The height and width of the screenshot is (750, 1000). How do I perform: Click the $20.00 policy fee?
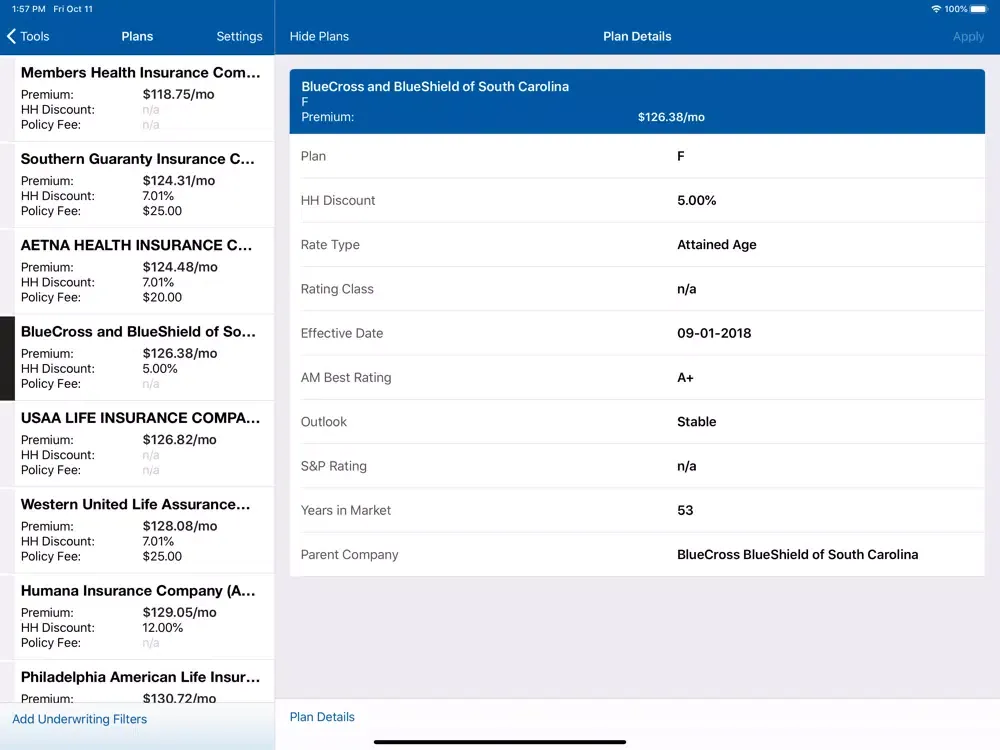[162, 297]
